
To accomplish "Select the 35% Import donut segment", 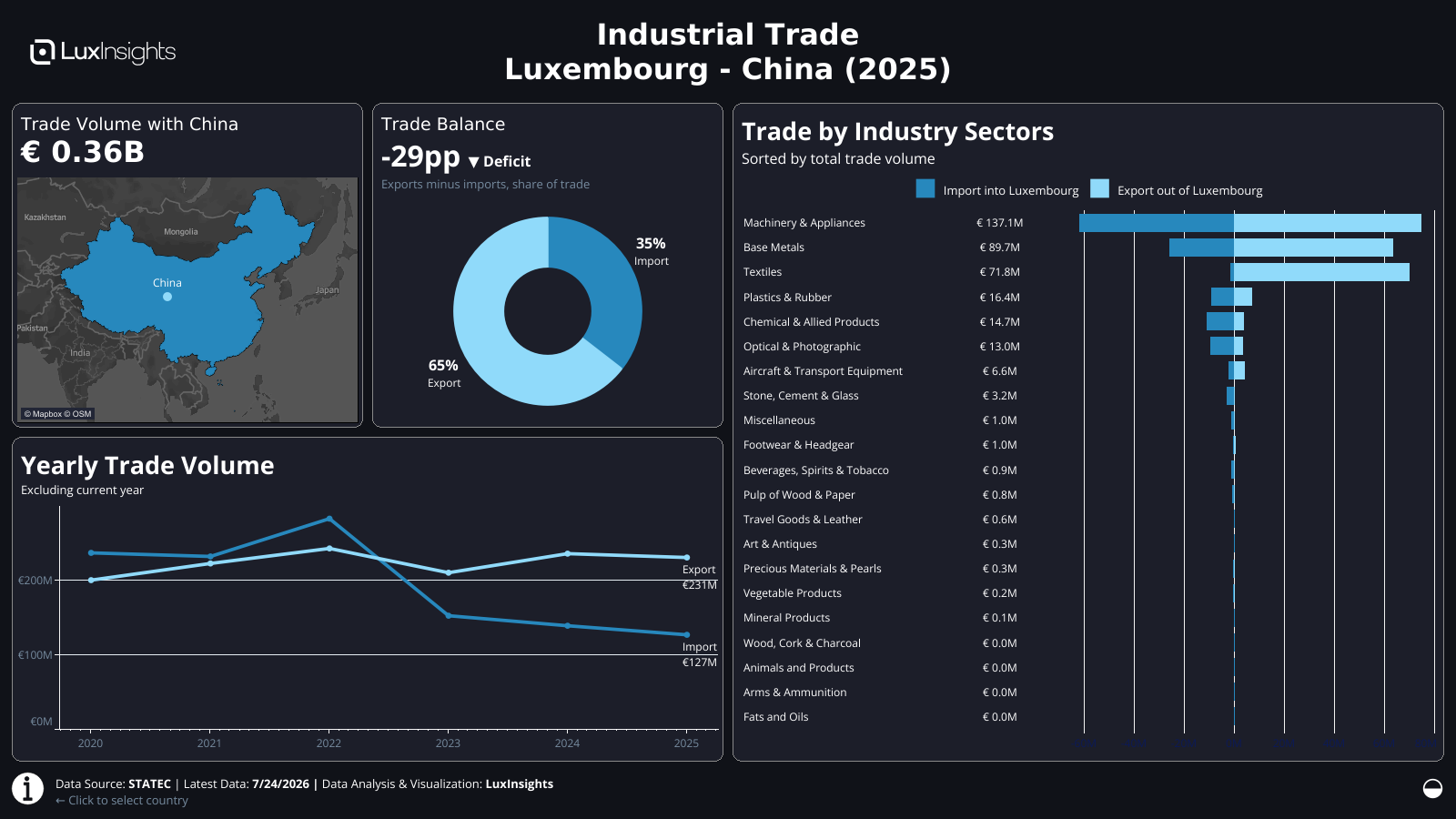I will tap(604, 282).
